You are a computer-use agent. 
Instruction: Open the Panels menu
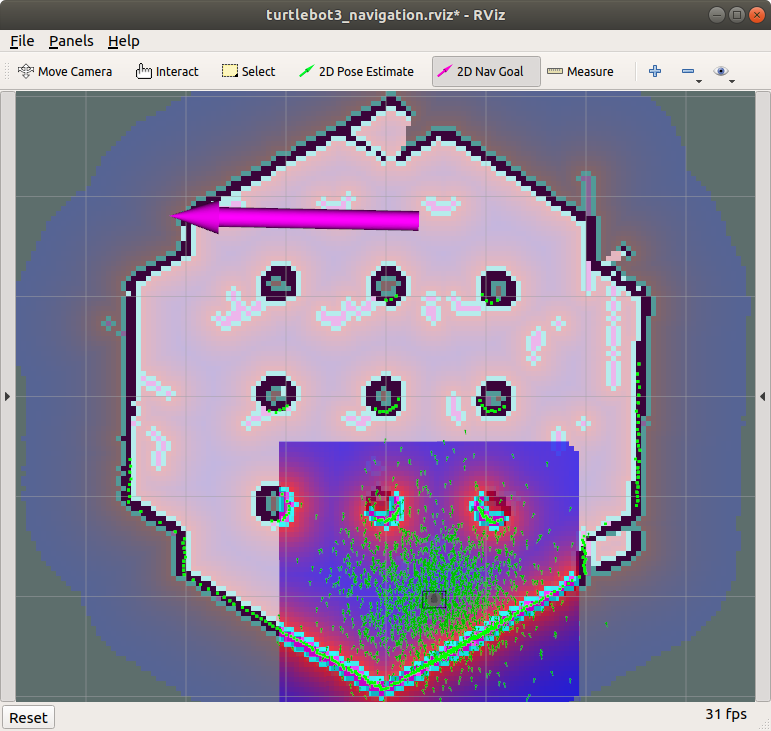71,41
